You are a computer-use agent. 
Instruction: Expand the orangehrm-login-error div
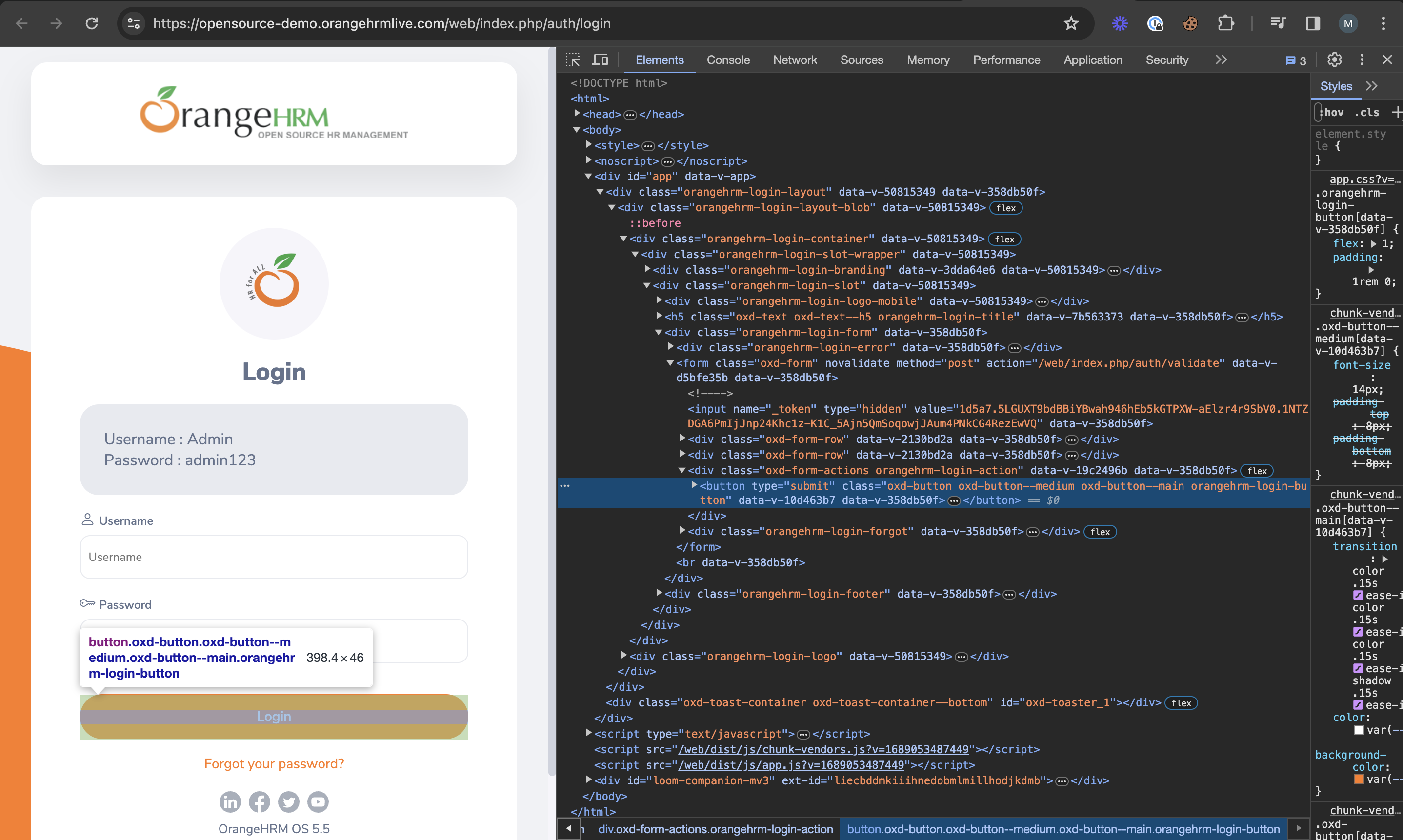point(671,347)
